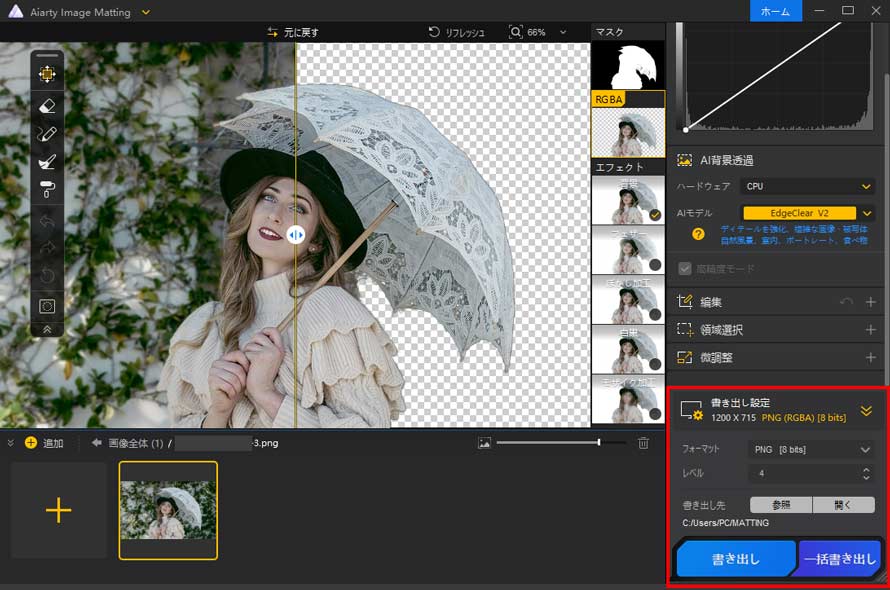Enable the 高精度モード checkbox

click(684, 267)
